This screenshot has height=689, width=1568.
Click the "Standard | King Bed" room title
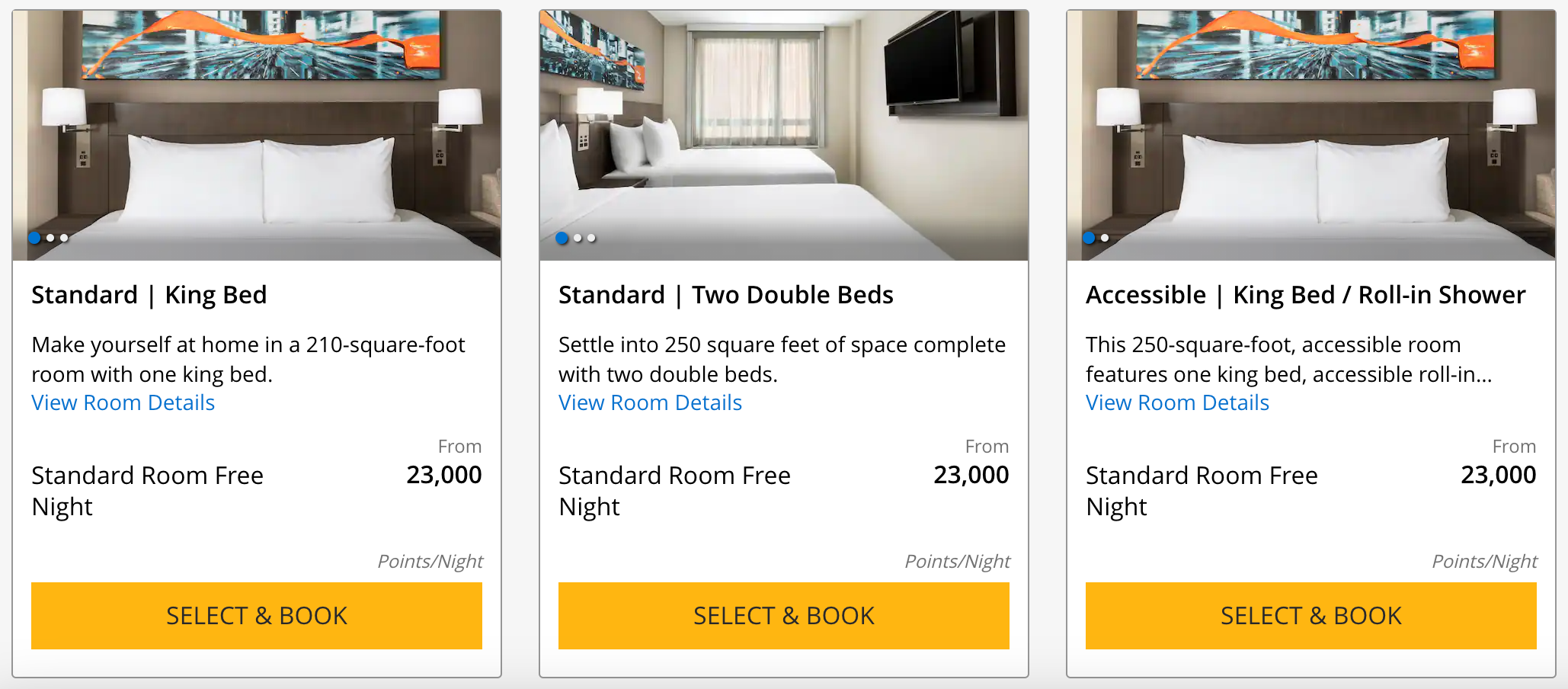point(149,295)
